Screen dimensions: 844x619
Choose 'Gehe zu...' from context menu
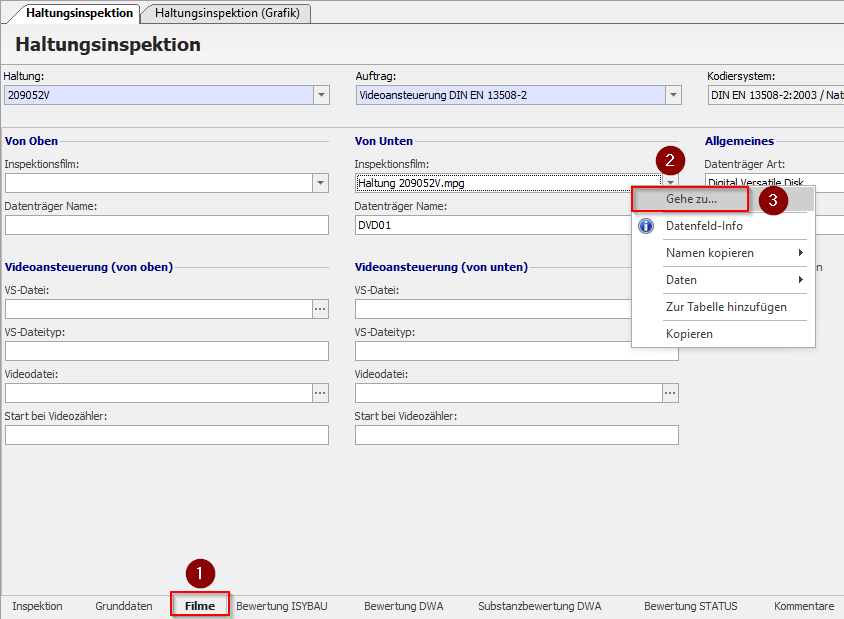coord(691,199)
